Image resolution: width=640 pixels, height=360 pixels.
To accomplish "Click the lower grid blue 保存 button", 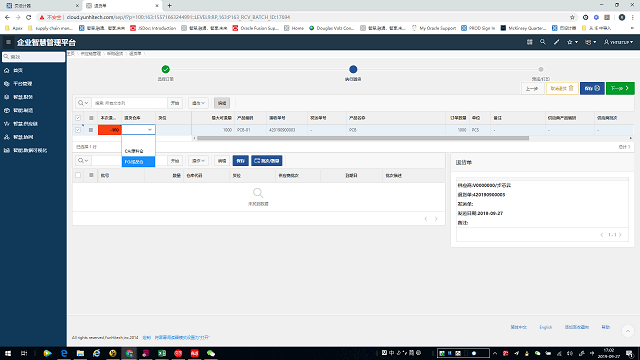I will tap(241, 161).
